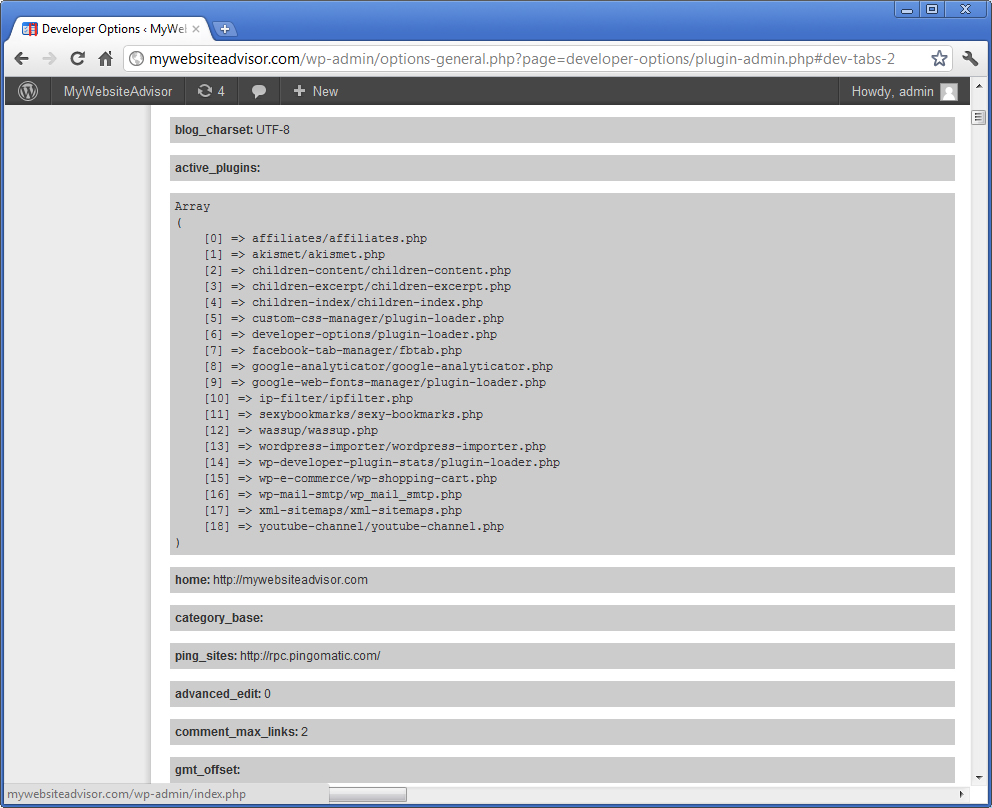992x808 pixels.
Task: Click the admin avatar image
Action: (x=948, y=92)
